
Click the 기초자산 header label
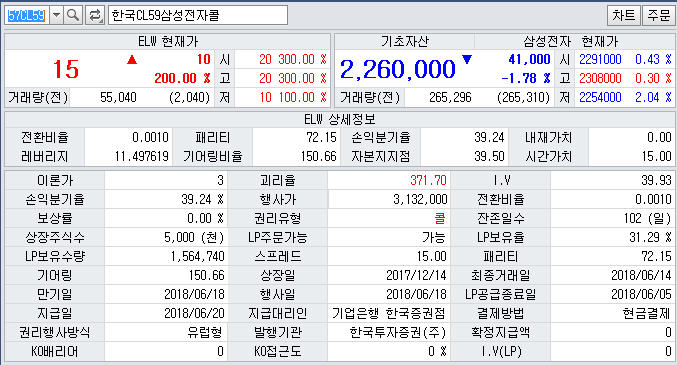[405, 41]
